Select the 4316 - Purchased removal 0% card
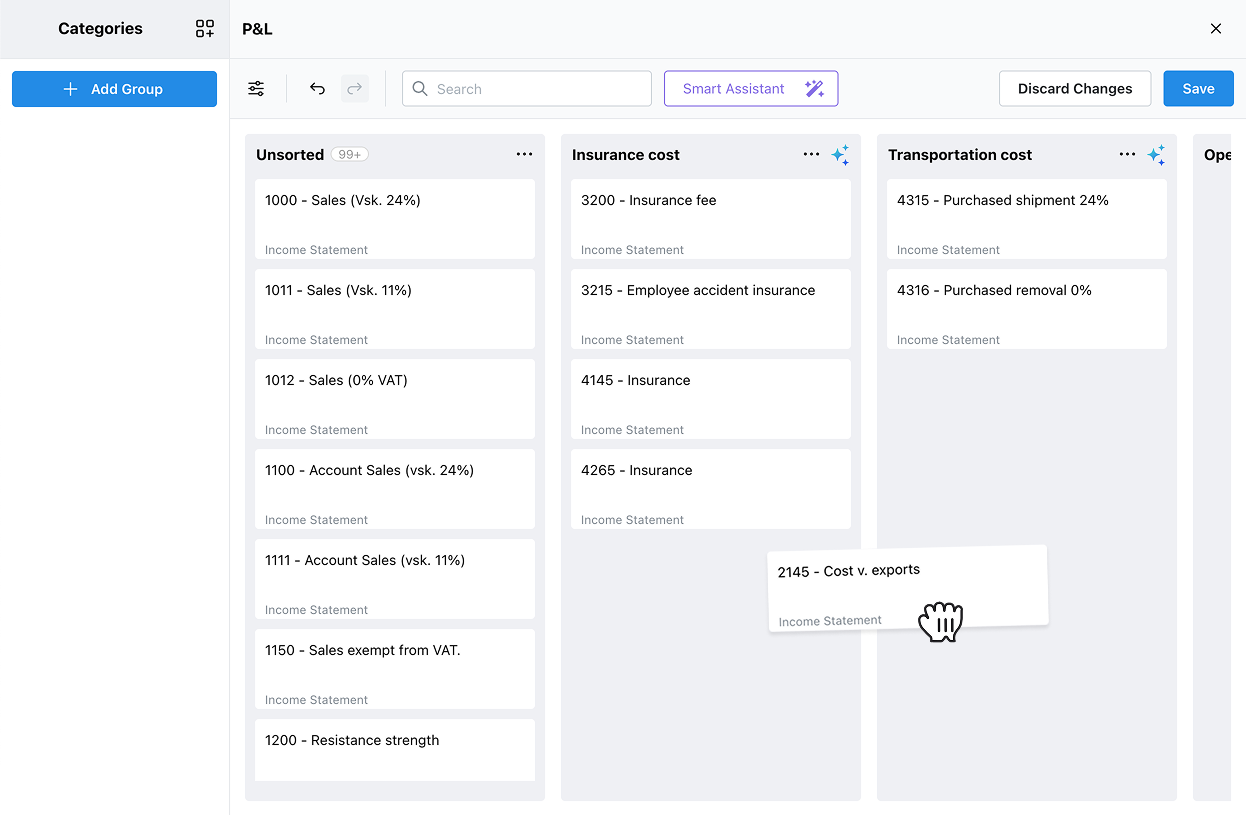The width and height of the screenshot is (1246, 815). [1027, 309]
